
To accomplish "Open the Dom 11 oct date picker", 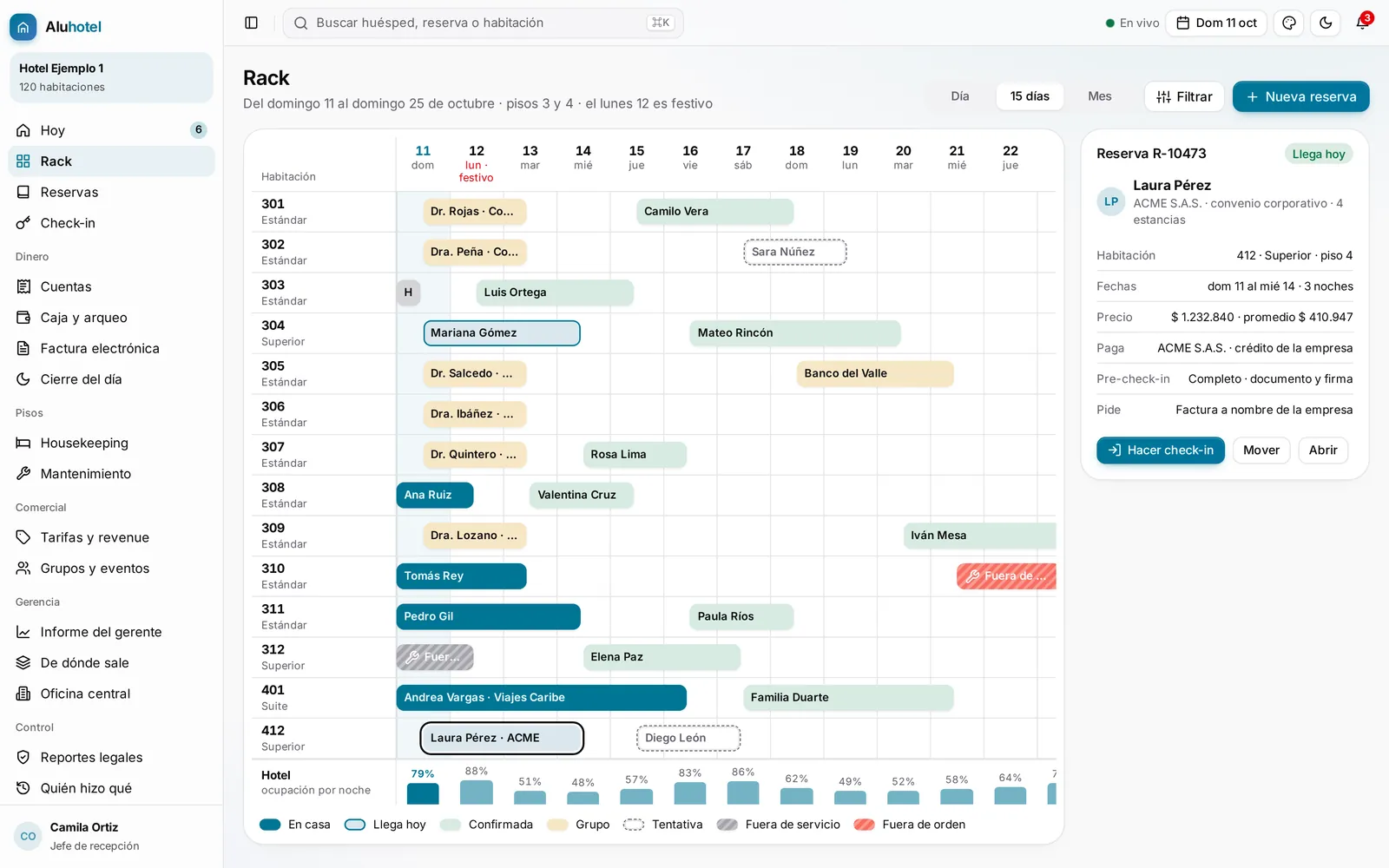I will point(1216,23).
